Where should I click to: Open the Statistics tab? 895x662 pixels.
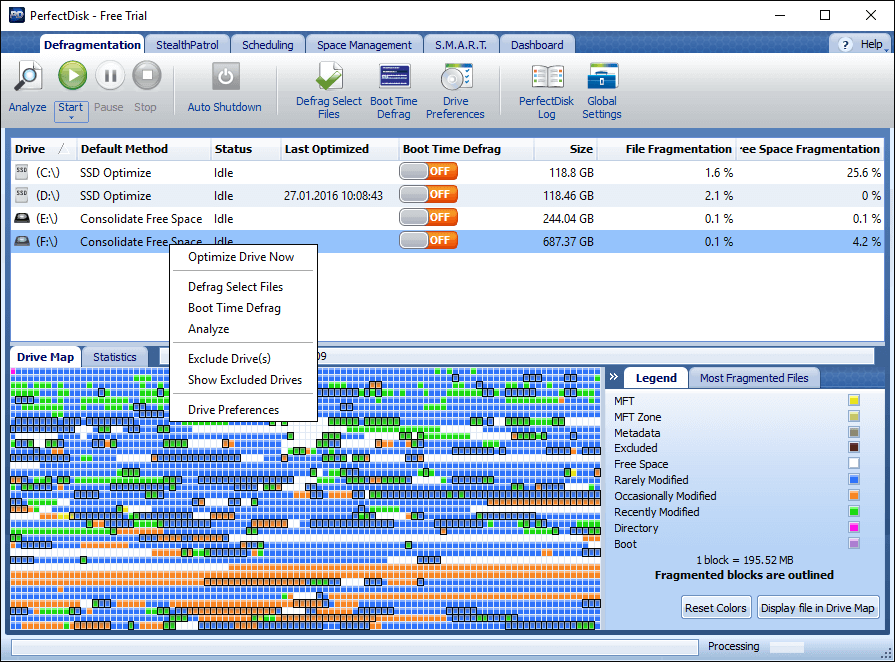coord(115,357)
